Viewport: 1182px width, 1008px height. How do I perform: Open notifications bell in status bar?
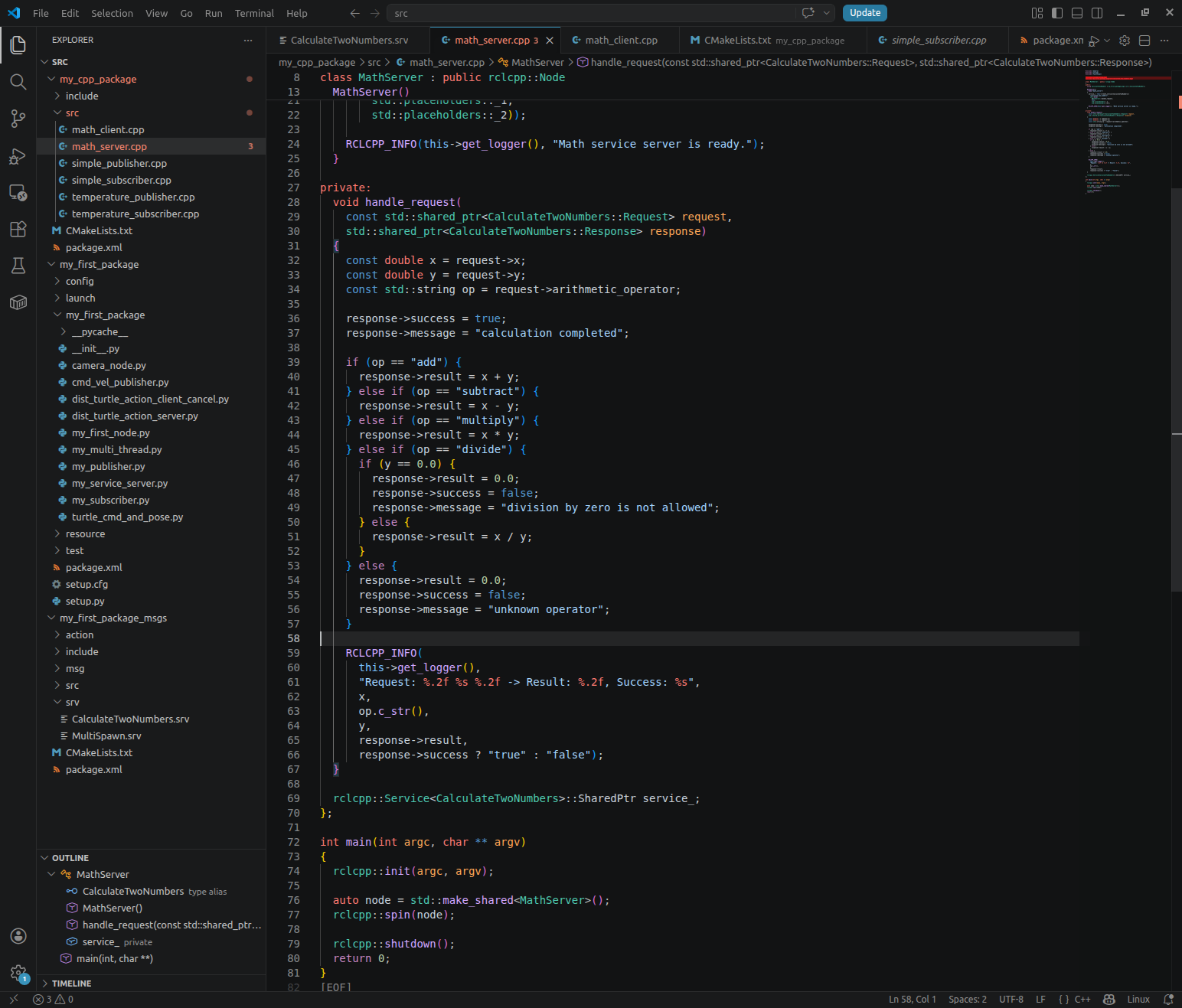1168,999
